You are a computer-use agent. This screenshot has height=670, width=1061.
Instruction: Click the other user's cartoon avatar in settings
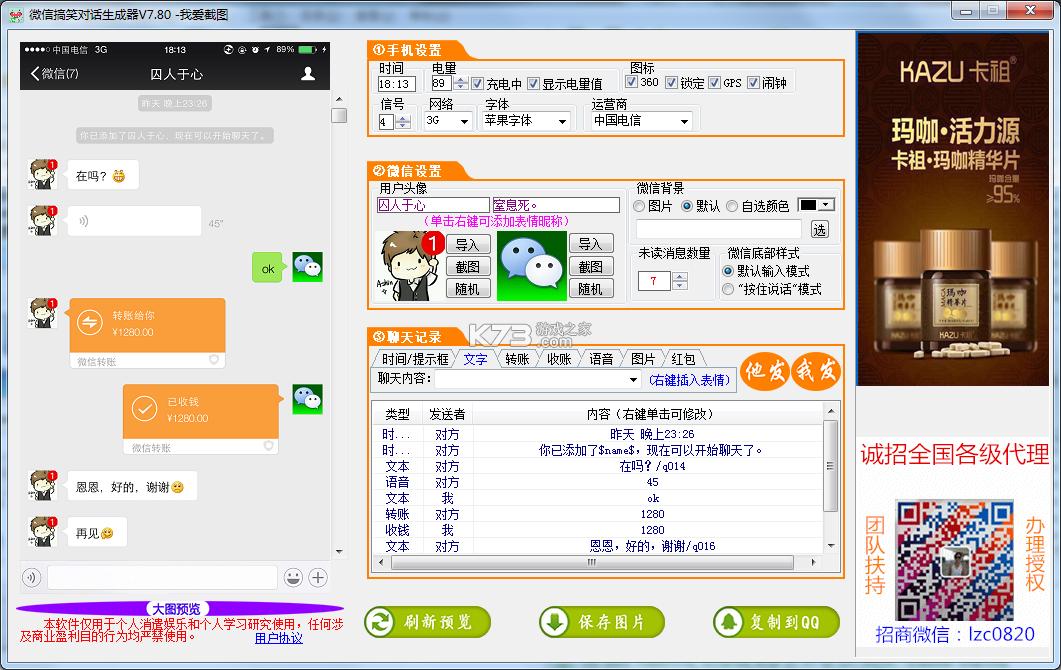coord(409,266)
